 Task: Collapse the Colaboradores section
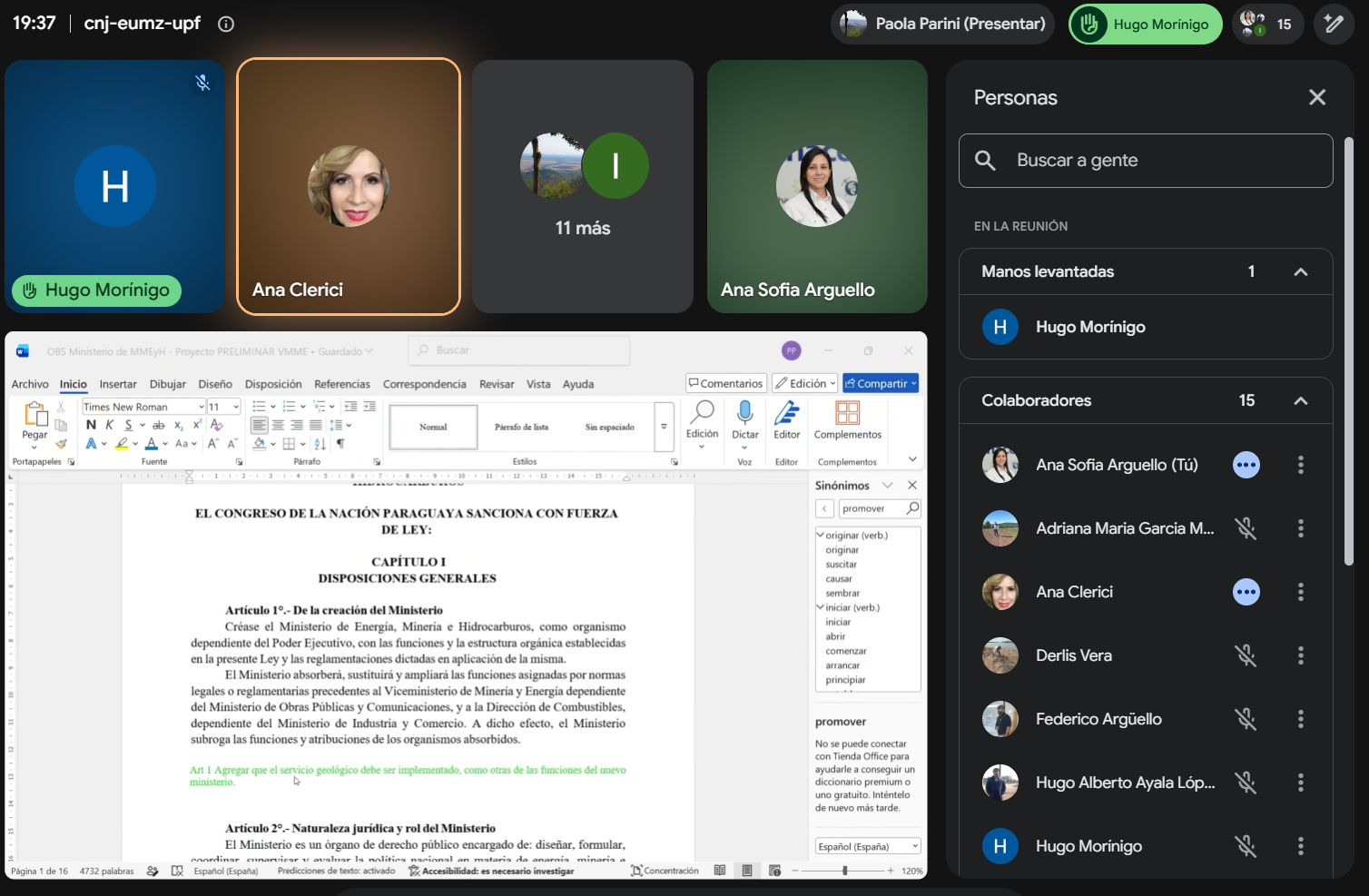tap(1301, 400)
